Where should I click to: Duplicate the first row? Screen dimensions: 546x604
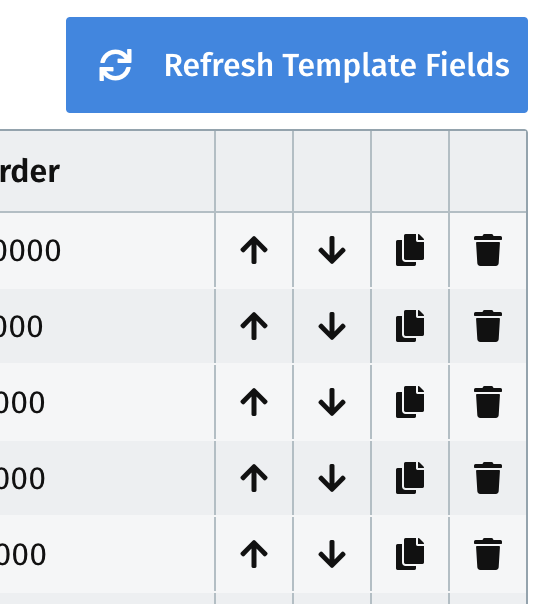pos(410,250)
